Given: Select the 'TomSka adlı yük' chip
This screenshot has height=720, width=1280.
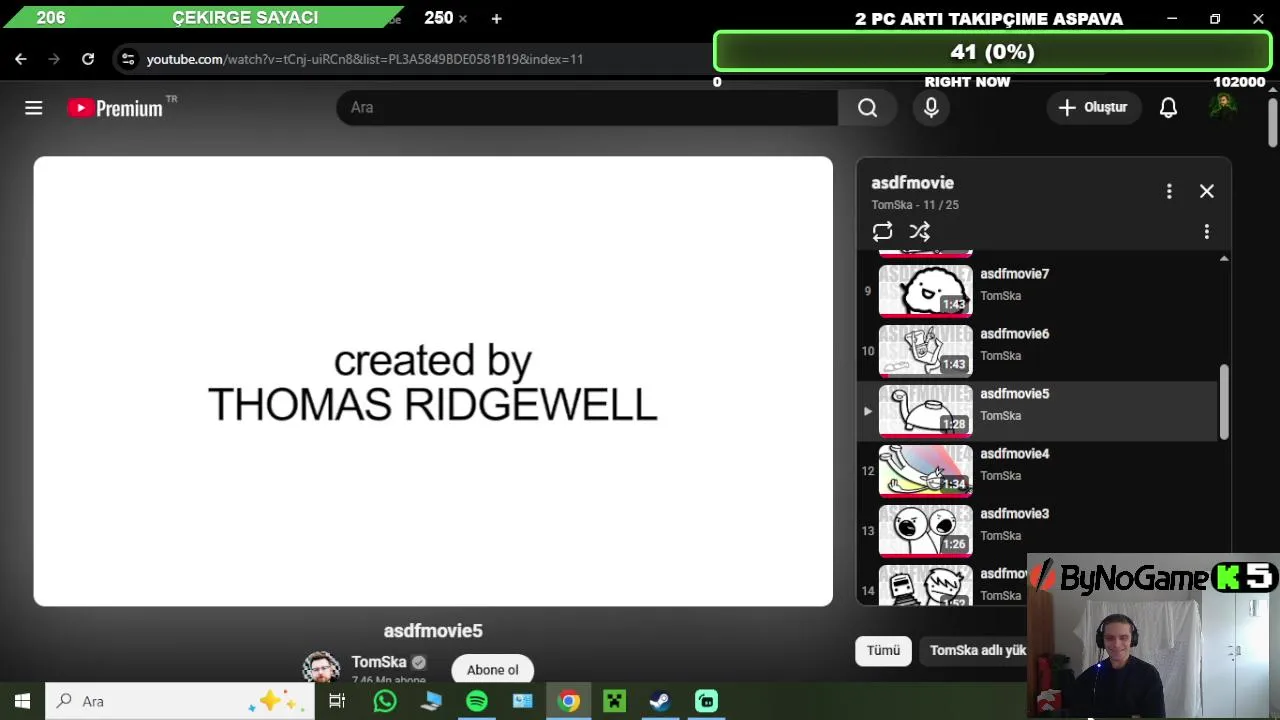Looking at the screenshot, I should point(975,650).
